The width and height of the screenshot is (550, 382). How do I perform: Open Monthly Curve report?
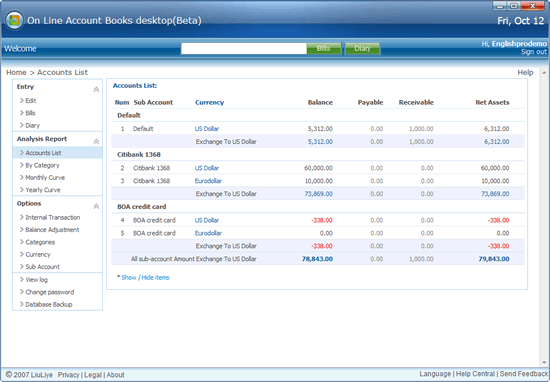click(x=45, y=177)
